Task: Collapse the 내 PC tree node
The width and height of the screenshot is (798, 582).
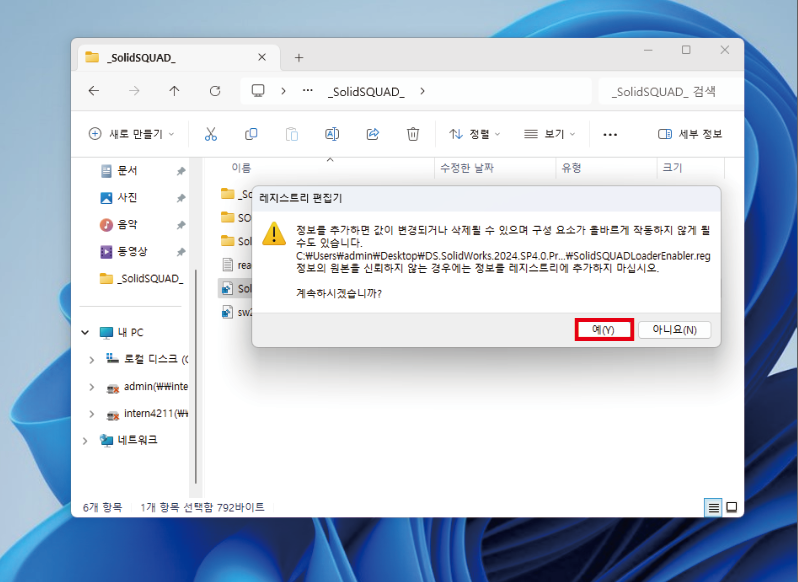Action: click(x=85, y=332)
